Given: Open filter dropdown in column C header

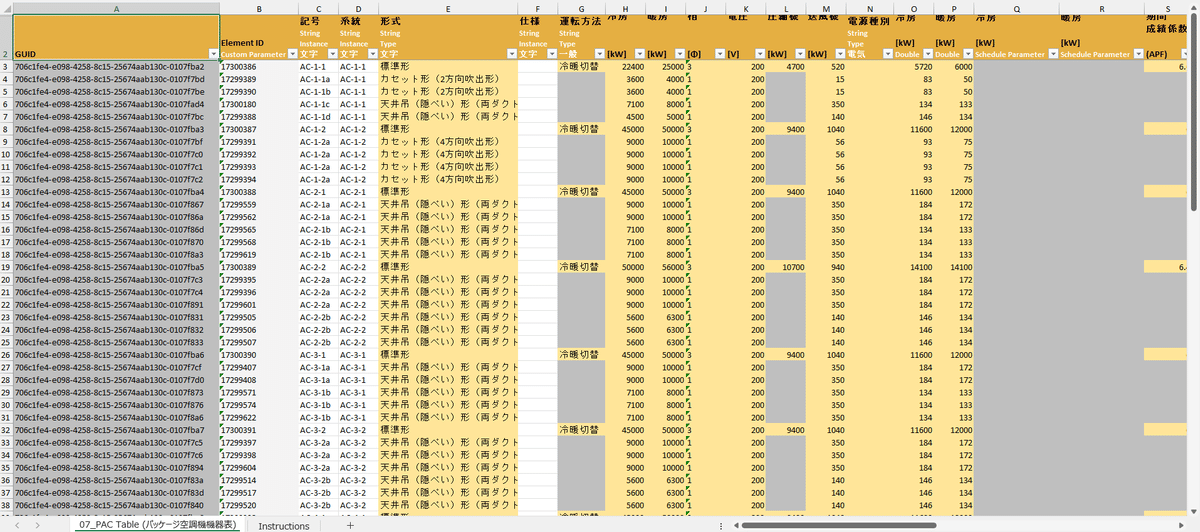Looking at the screenshot, I should click(x=332, y=54).
